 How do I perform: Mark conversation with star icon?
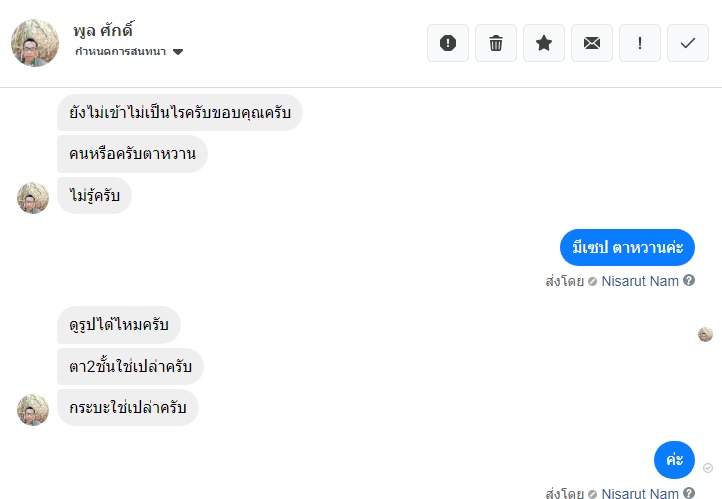pyautogui.click(x=544, y=43)
